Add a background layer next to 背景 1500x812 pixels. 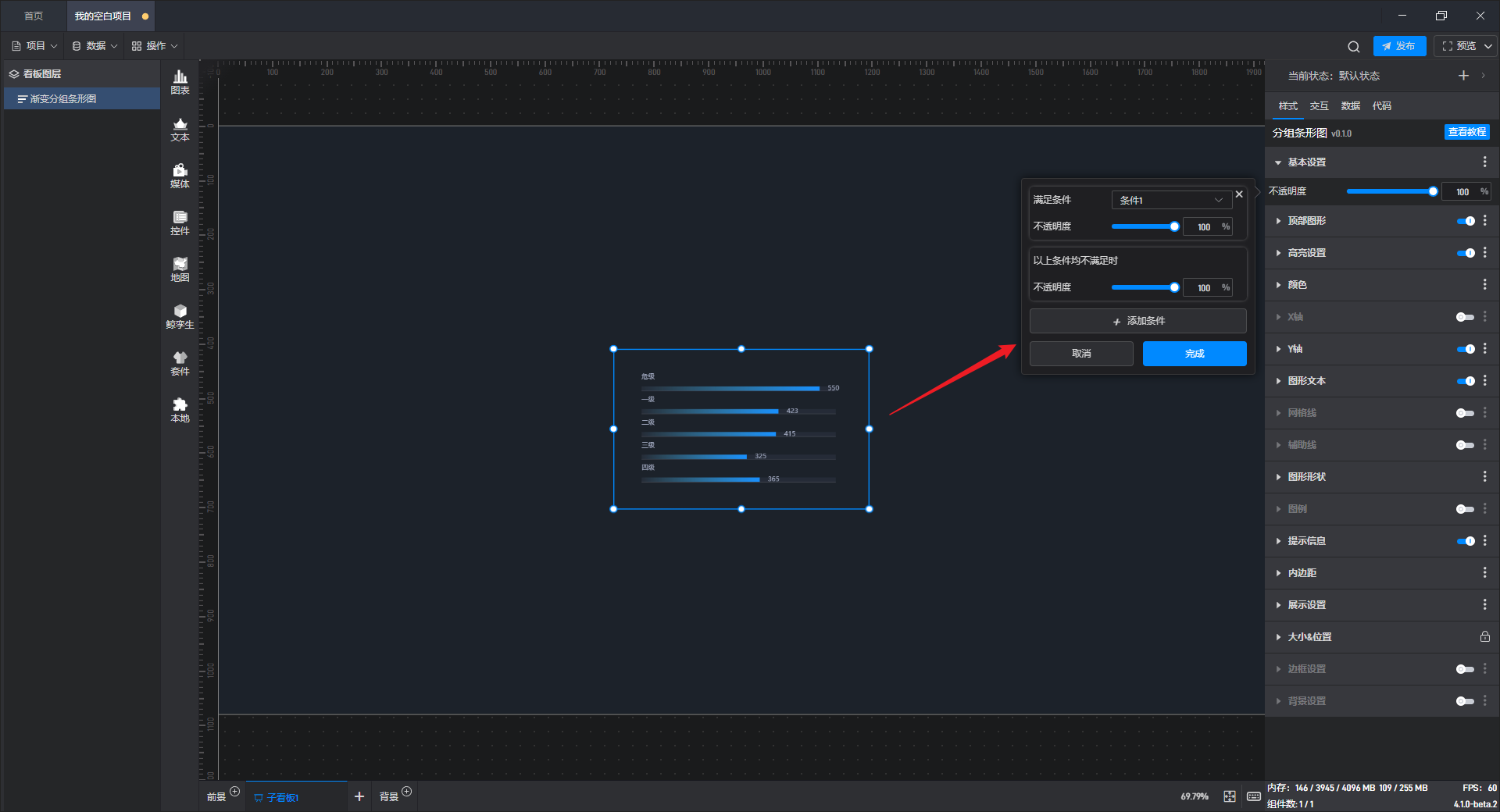[x=406, y=791]
